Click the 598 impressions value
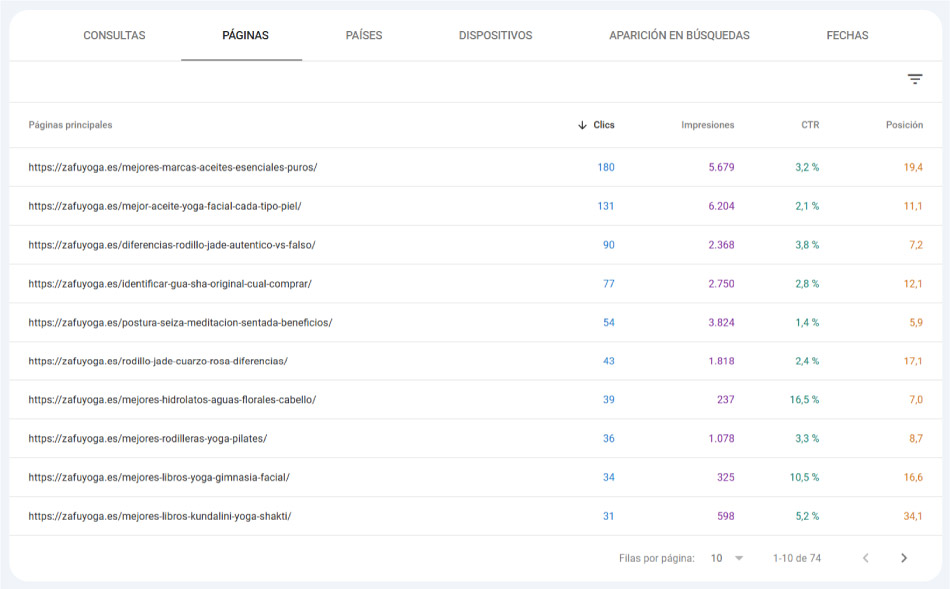Image resolution: width=950 pixels, height=589 pixels. click(725, 516)
